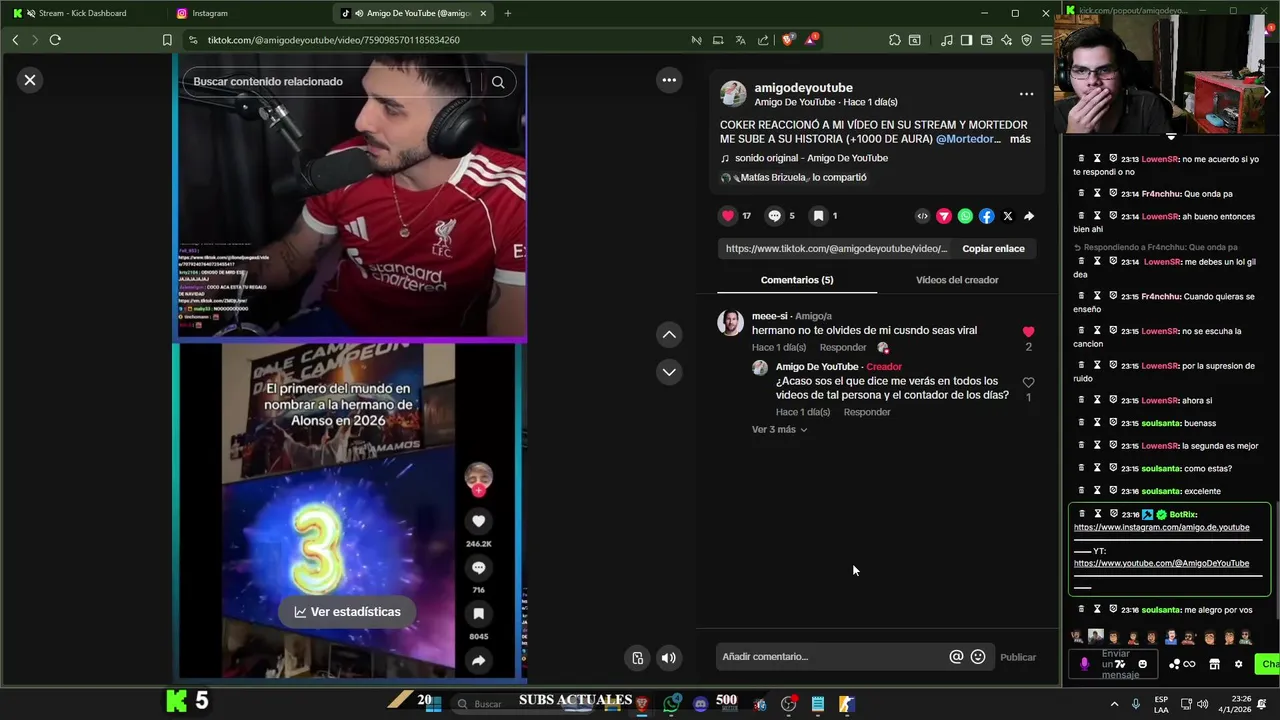
Task: Open Kick chat settings gear
Action: click(1238, 664)
